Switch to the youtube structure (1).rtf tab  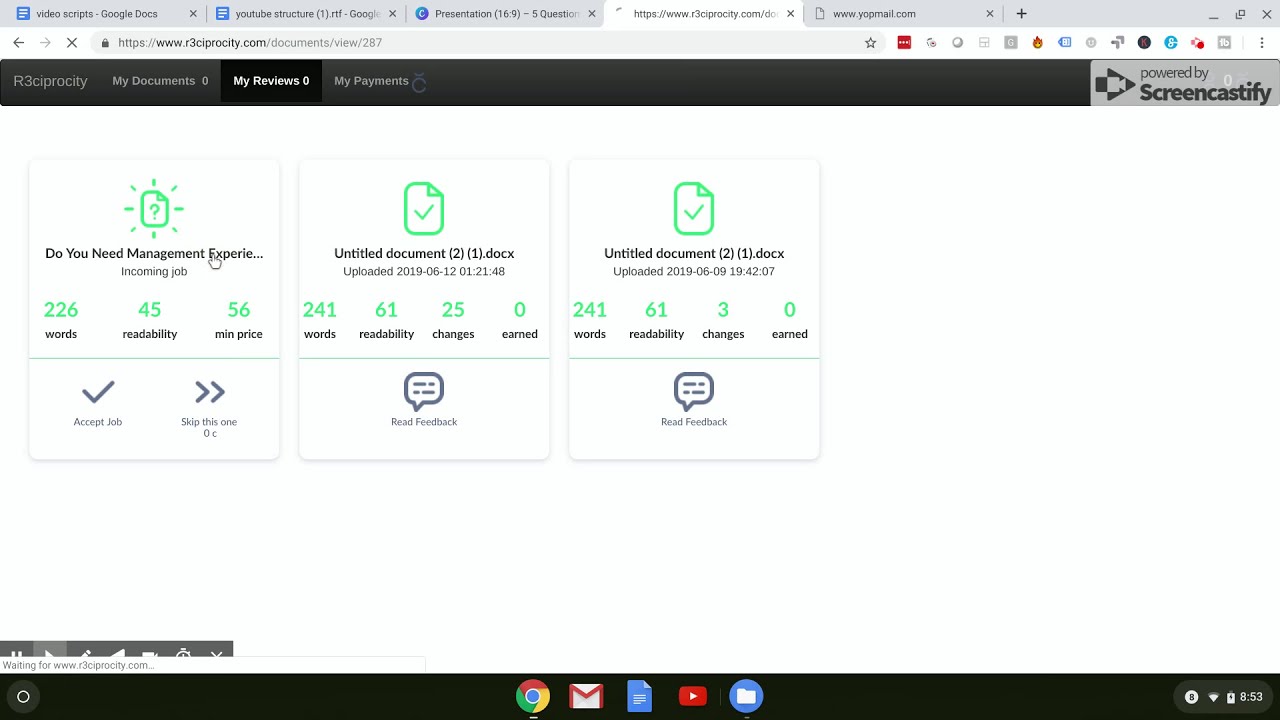[304, 14]
